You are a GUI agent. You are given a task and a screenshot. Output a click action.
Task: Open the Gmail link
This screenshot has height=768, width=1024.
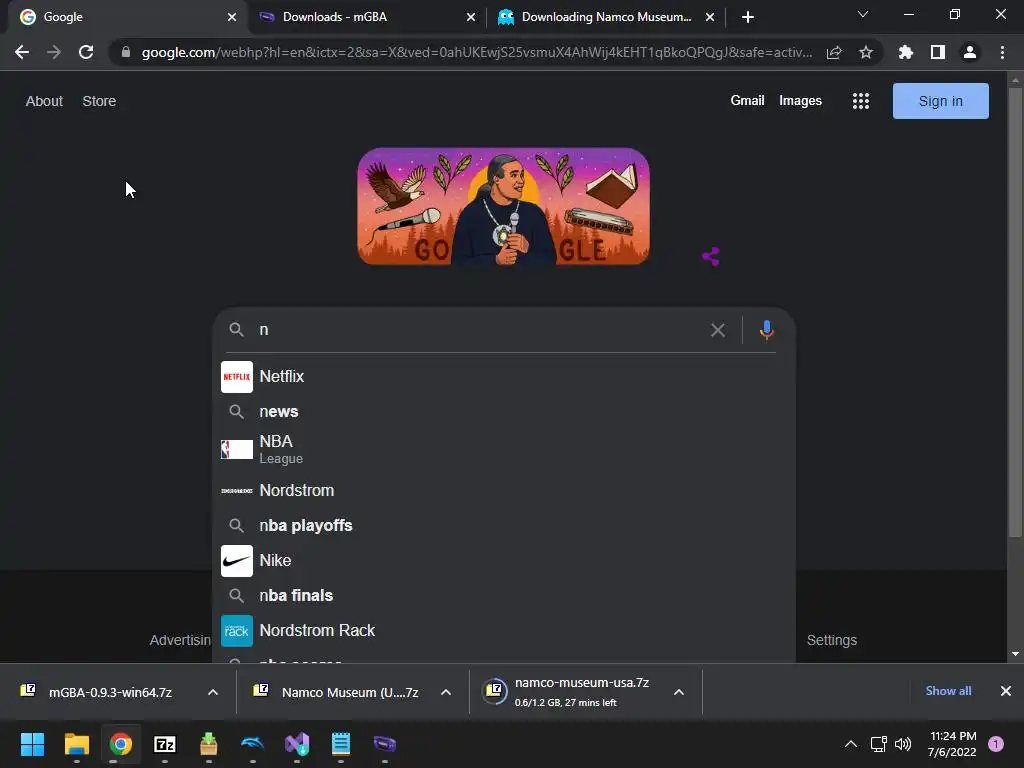point(747,101)
